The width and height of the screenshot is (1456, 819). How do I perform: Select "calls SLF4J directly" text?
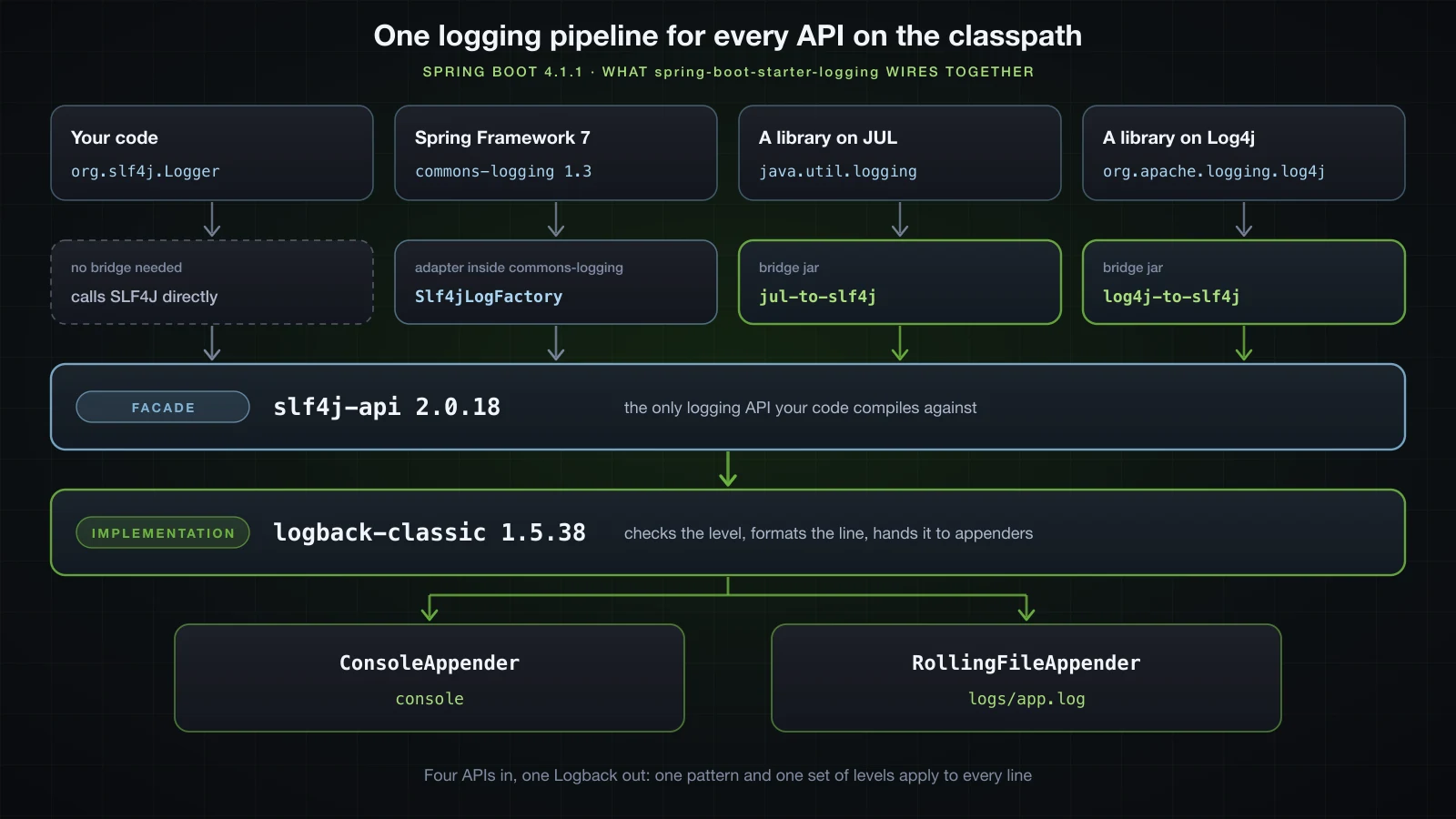[x=145, y=297]
